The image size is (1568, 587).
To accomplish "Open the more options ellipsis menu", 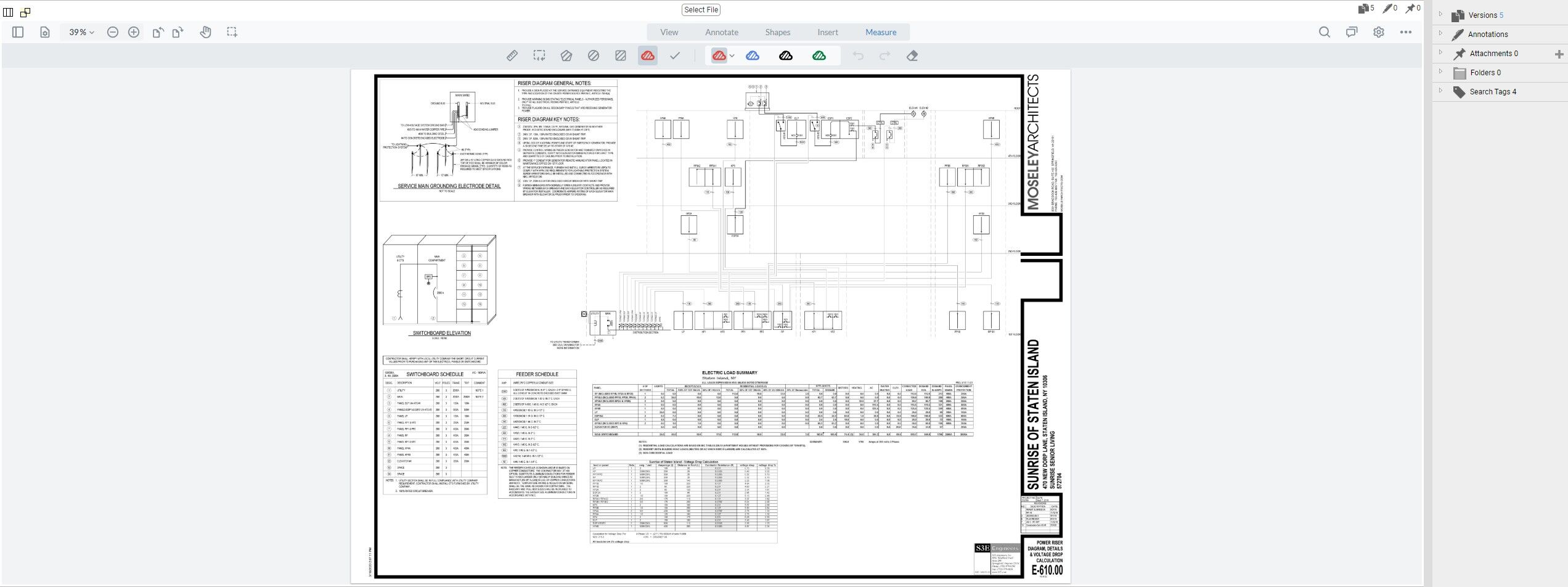I will (1406, 32).
